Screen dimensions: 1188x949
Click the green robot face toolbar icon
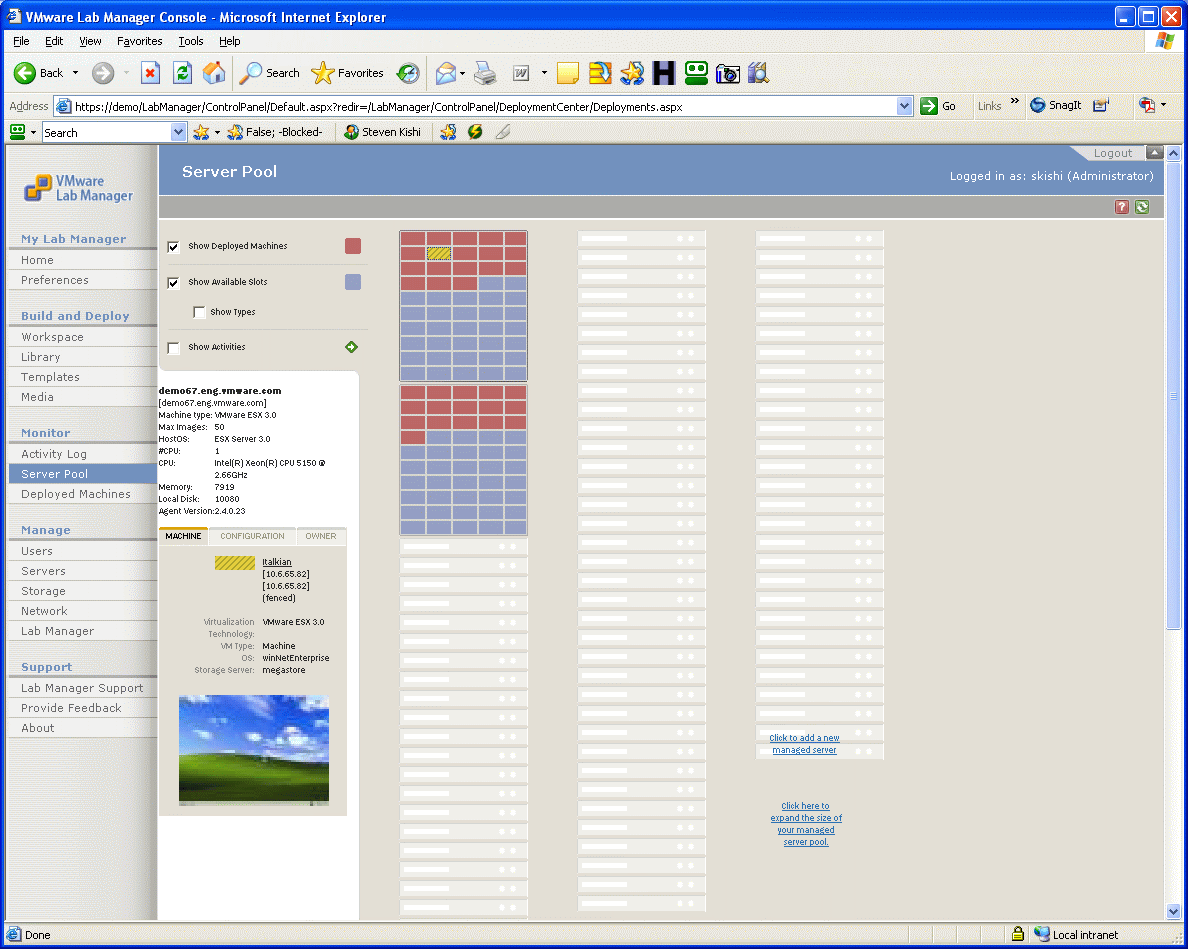696,73
